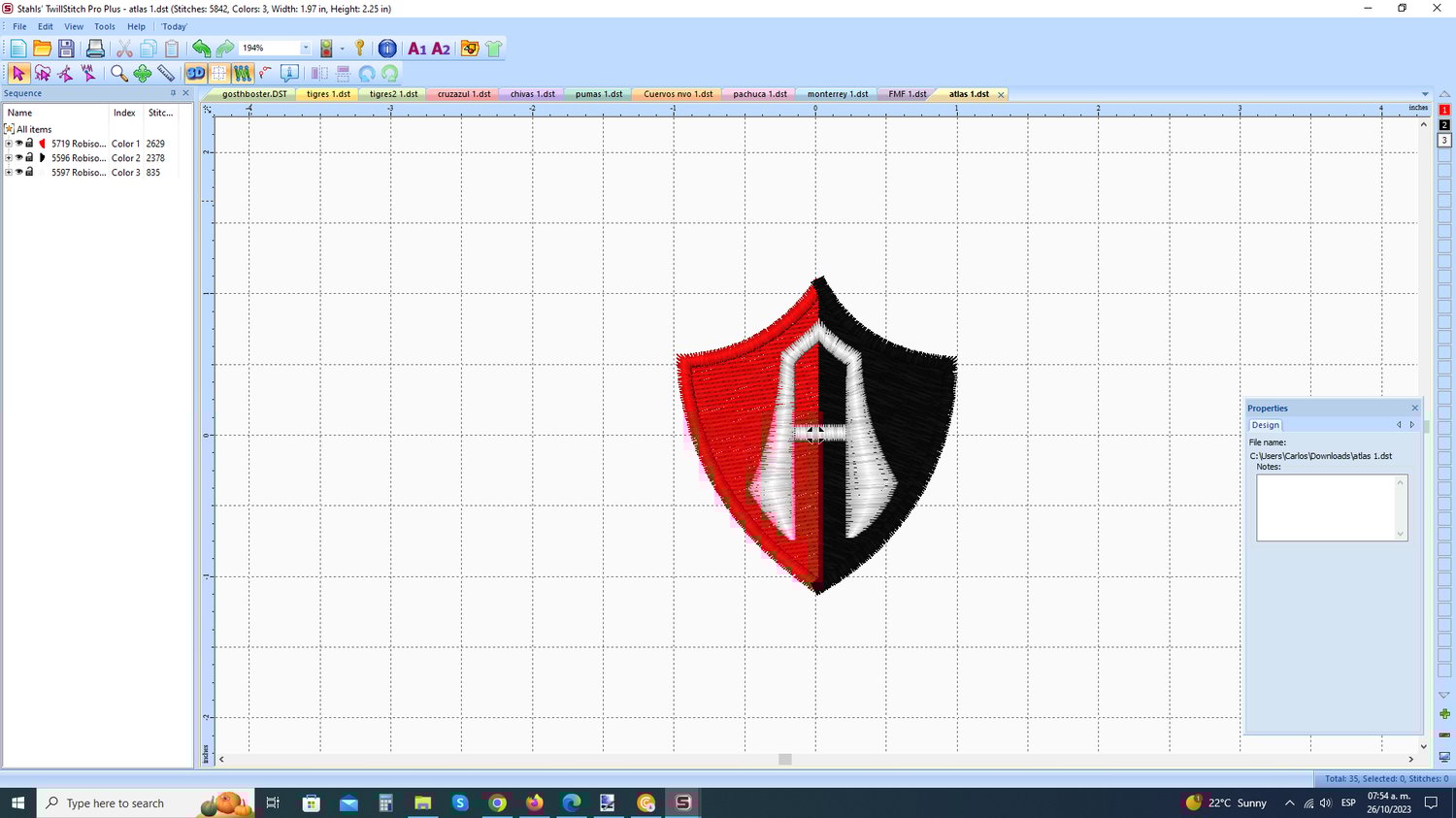Open the Edit menu
Image resolution: width=1456 pixels, height=818 pixels.
point(46,27)
